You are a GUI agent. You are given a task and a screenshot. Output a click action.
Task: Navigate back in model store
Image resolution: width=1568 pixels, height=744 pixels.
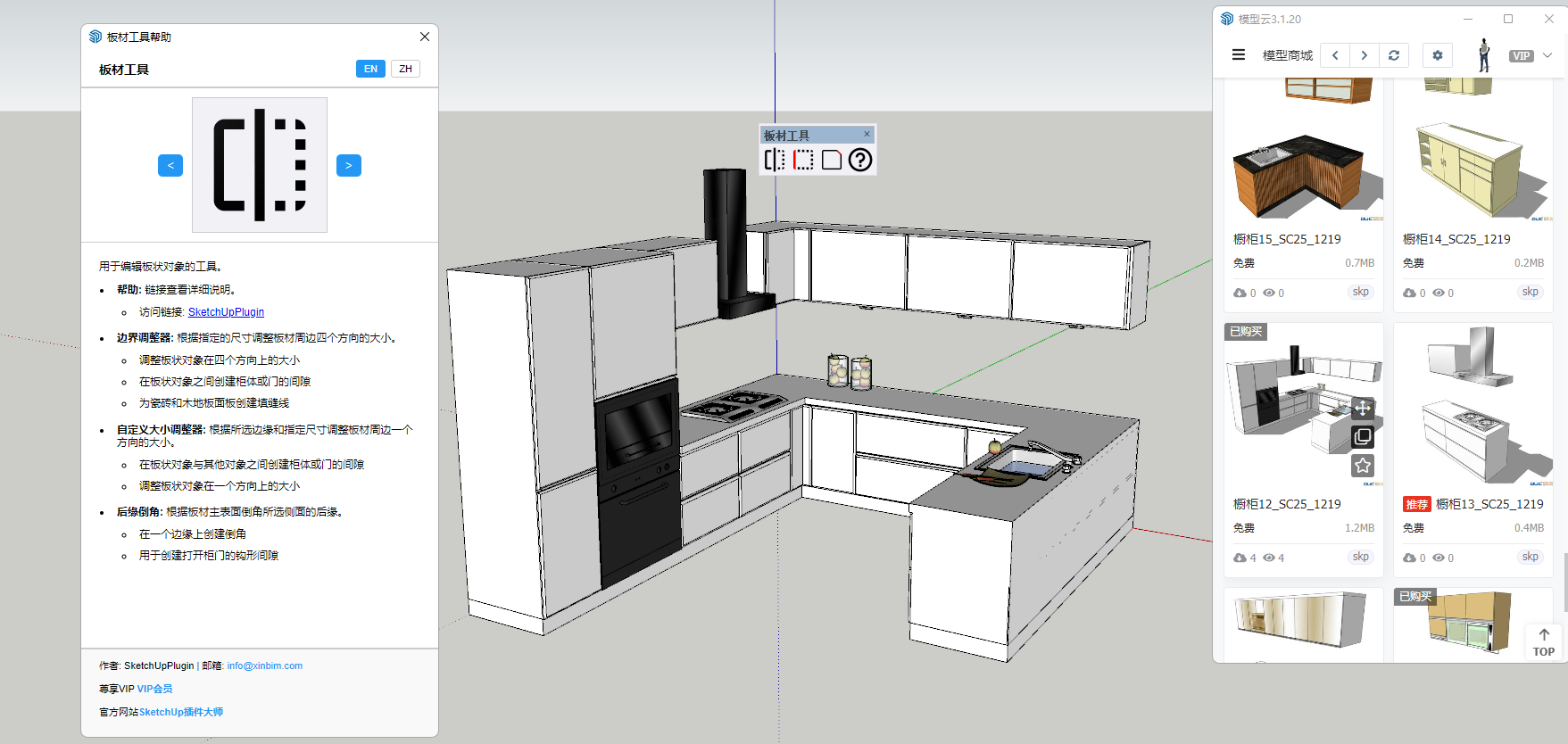pyautogui.click(x=1335, y=55)
